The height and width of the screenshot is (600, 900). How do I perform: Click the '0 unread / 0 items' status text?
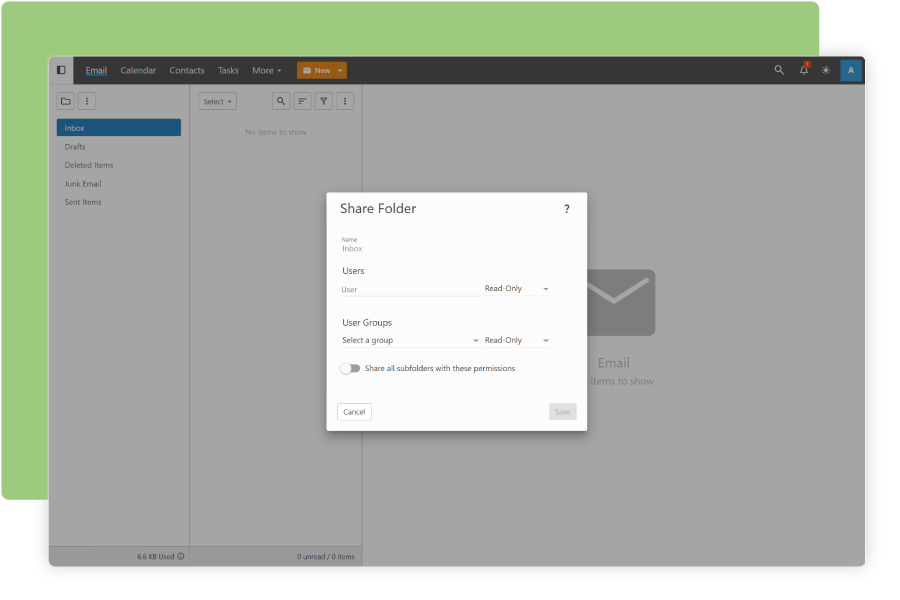tap(325, 556)
